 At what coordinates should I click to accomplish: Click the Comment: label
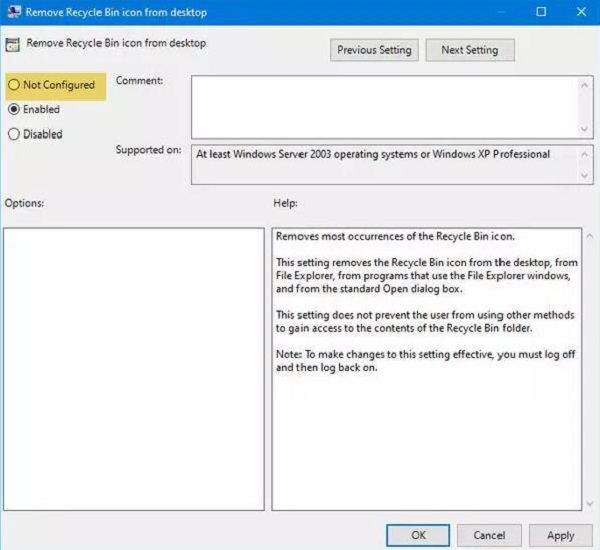pos(139,81)
